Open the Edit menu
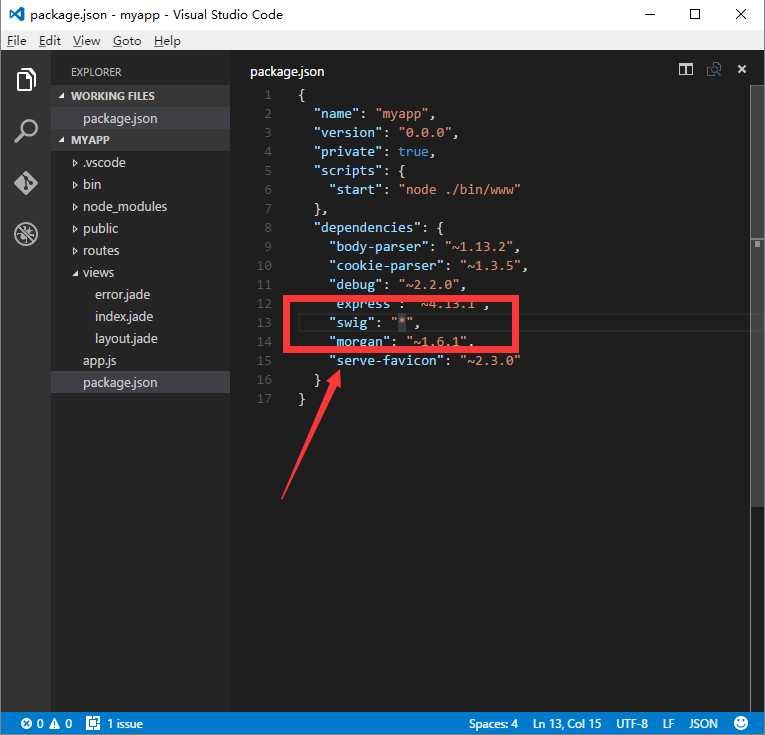Viewport: 765px width, 735px height. [x=50, y=41]
